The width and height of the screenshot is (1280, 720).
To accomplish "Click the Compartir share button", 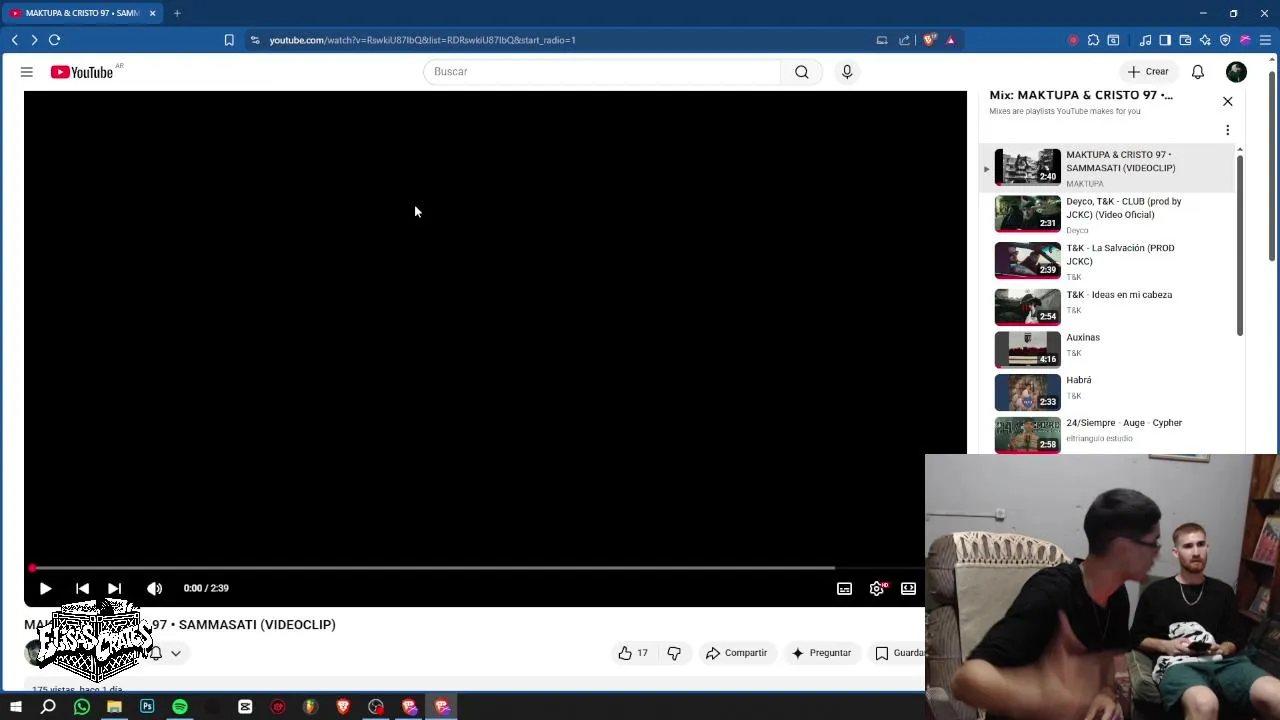I will pyautogui.click(x=737, y=653).
